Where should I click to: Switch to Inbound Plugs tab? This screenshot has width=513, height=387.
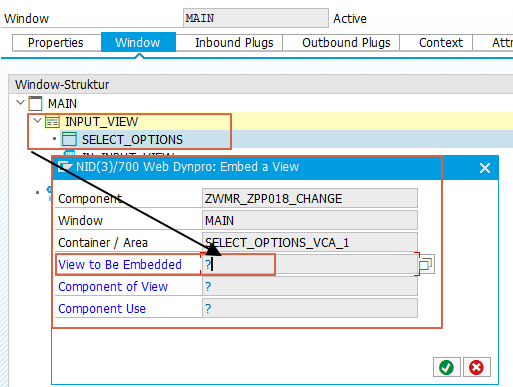[x=234, y=43]
